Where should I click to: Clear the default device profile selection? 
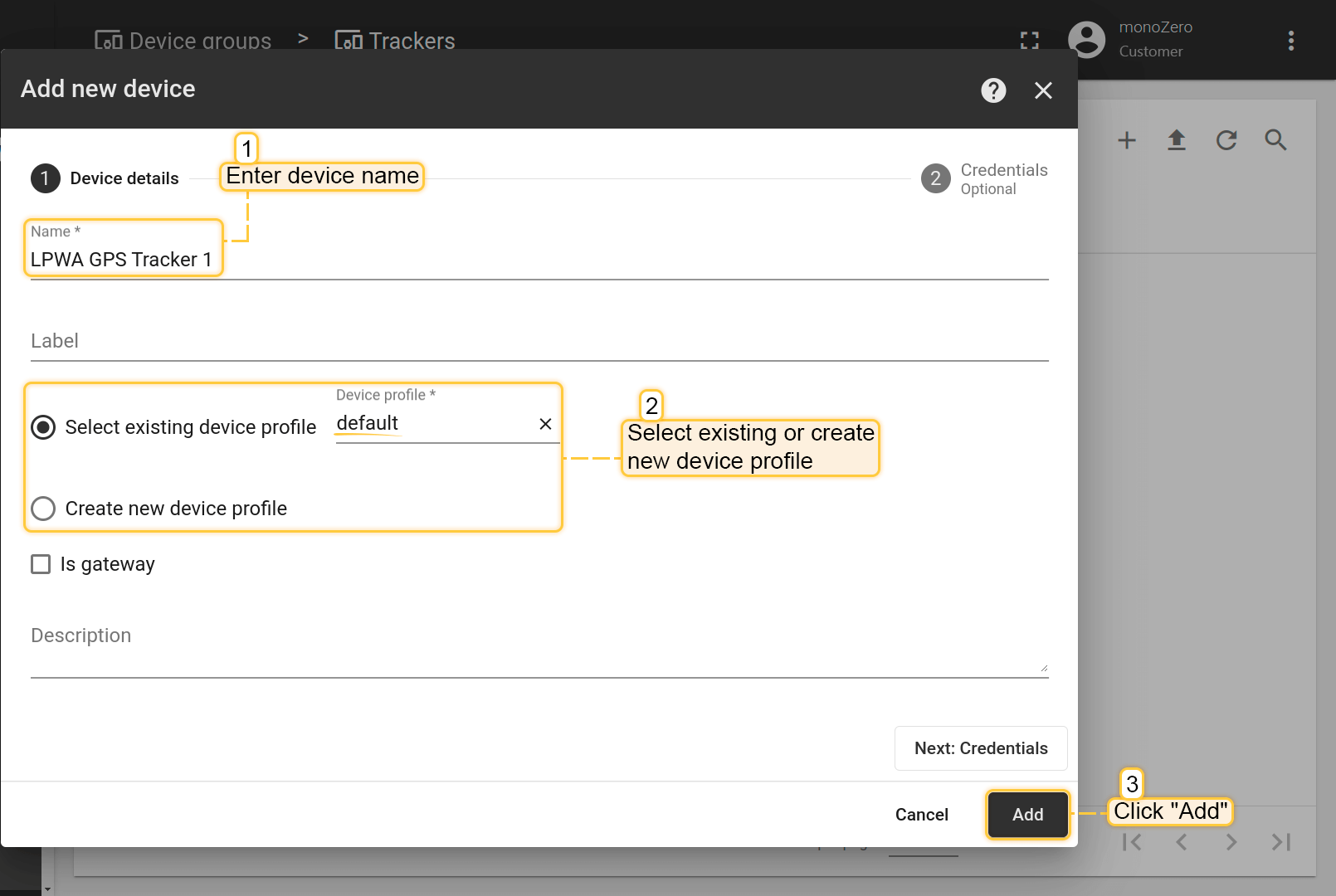pos(545,424)
